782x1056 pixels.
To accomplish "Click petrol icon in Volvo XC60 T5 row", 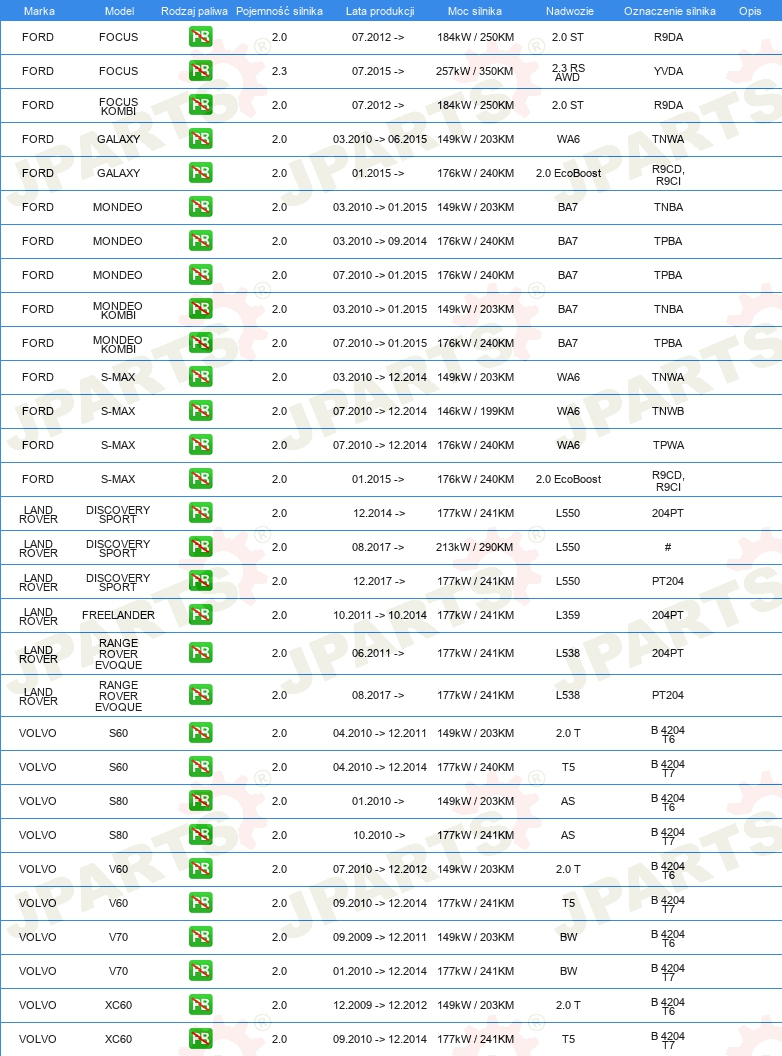I will click(201, 1038).
